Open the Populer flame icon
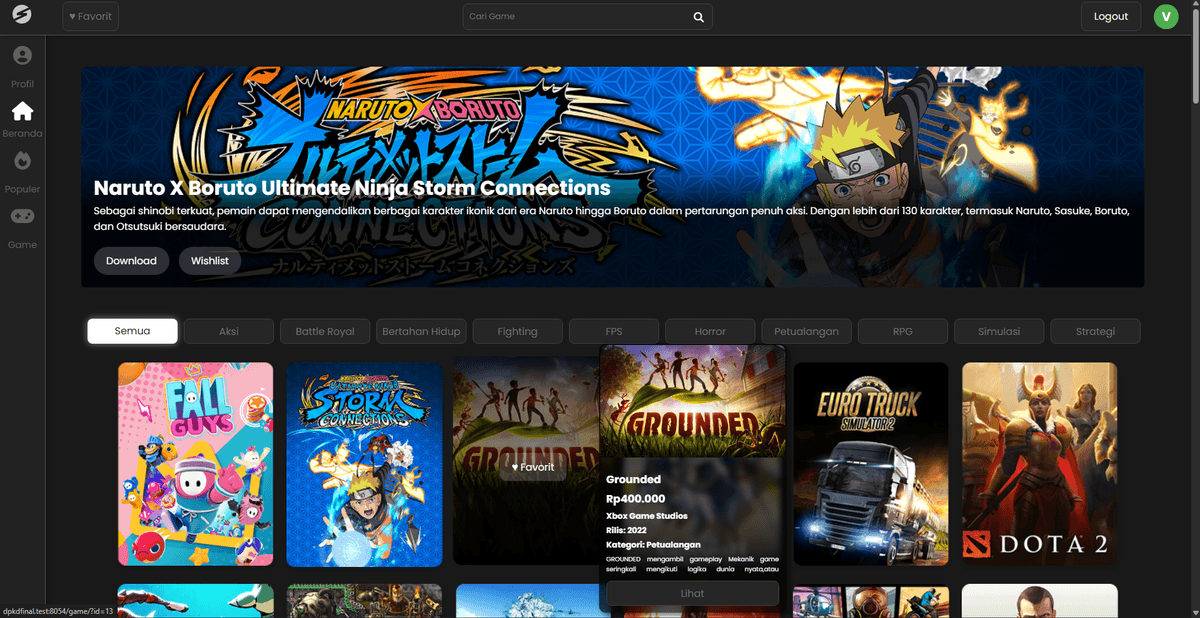This screenshot has height=618, width=1200. click(22, 161)
